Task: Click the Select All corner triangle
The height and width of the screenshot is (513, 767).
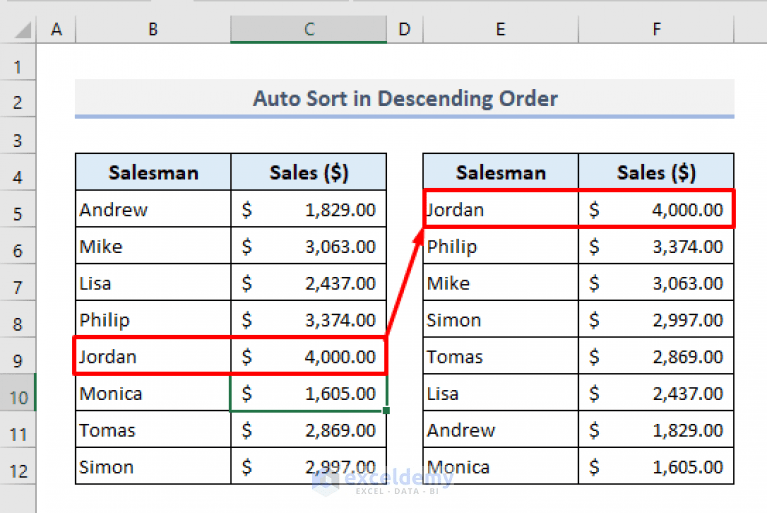Action: click(x=23, y=30)
